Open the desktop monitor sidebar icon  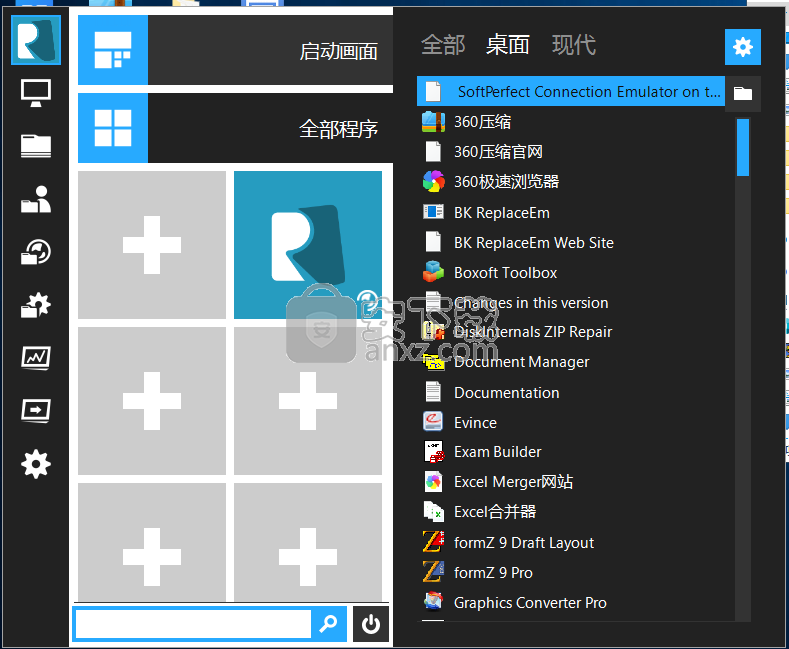(36, 93)
